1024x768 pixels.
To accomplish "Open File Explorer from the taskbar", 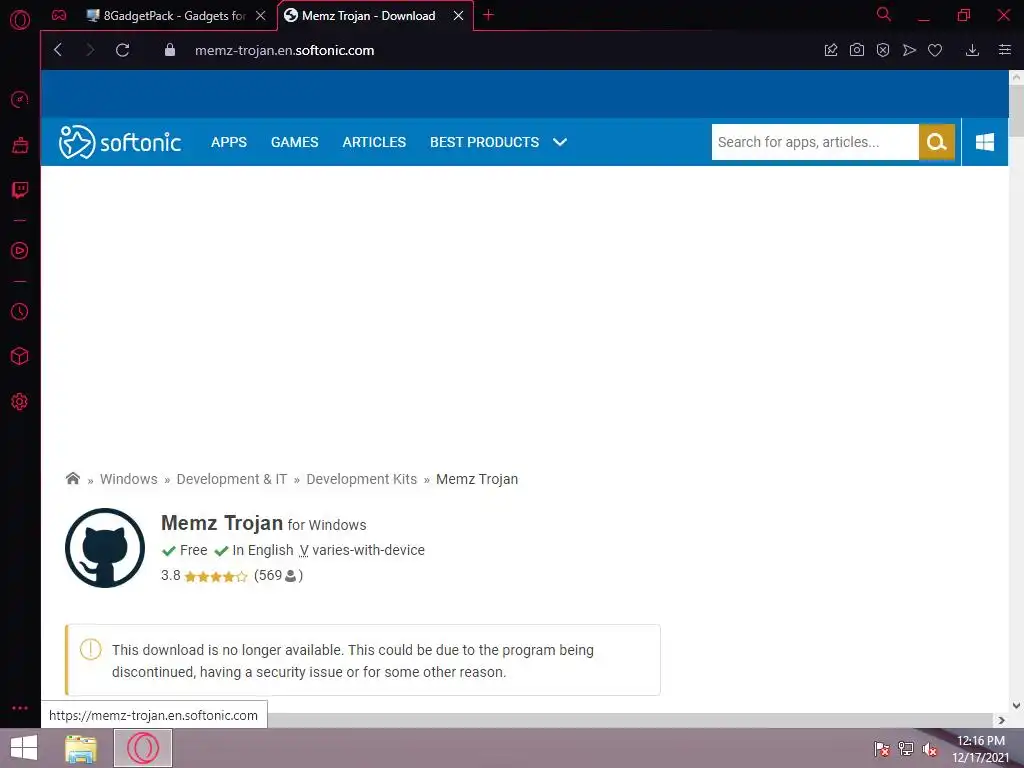I will [81, 748].
